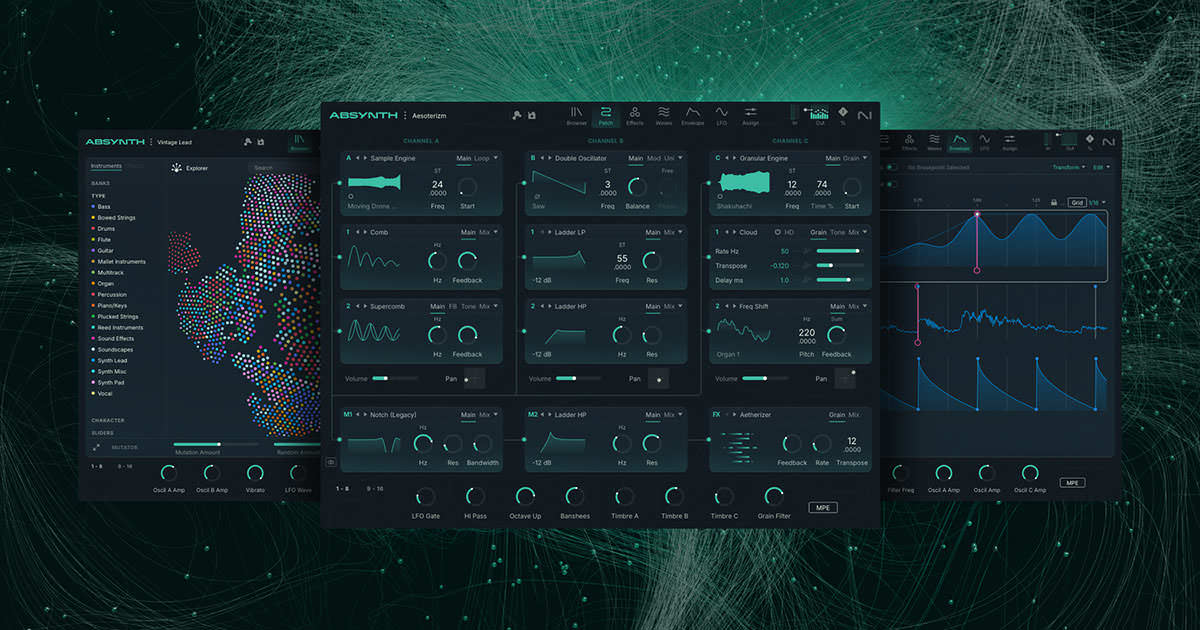Viewport: 1200px width, 630px height.
Task: Click the Native Instruments logo
Action: [862, 113]
